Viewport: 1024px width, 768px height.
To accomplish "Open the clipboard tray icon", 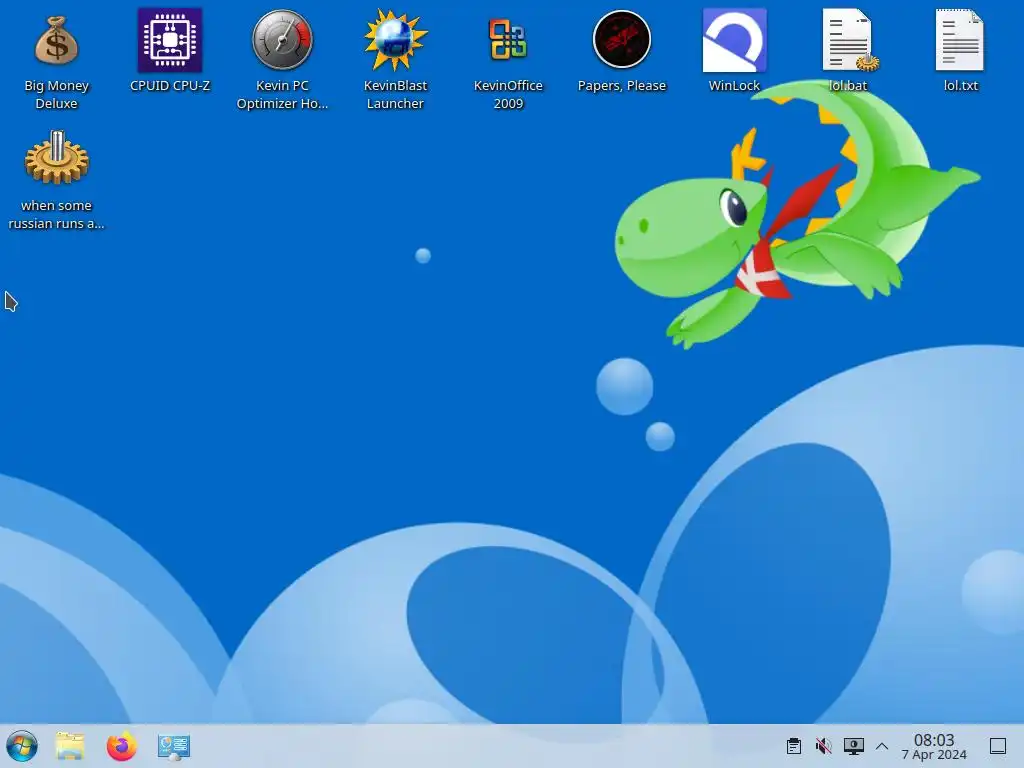I will click(x=793, y=746).
